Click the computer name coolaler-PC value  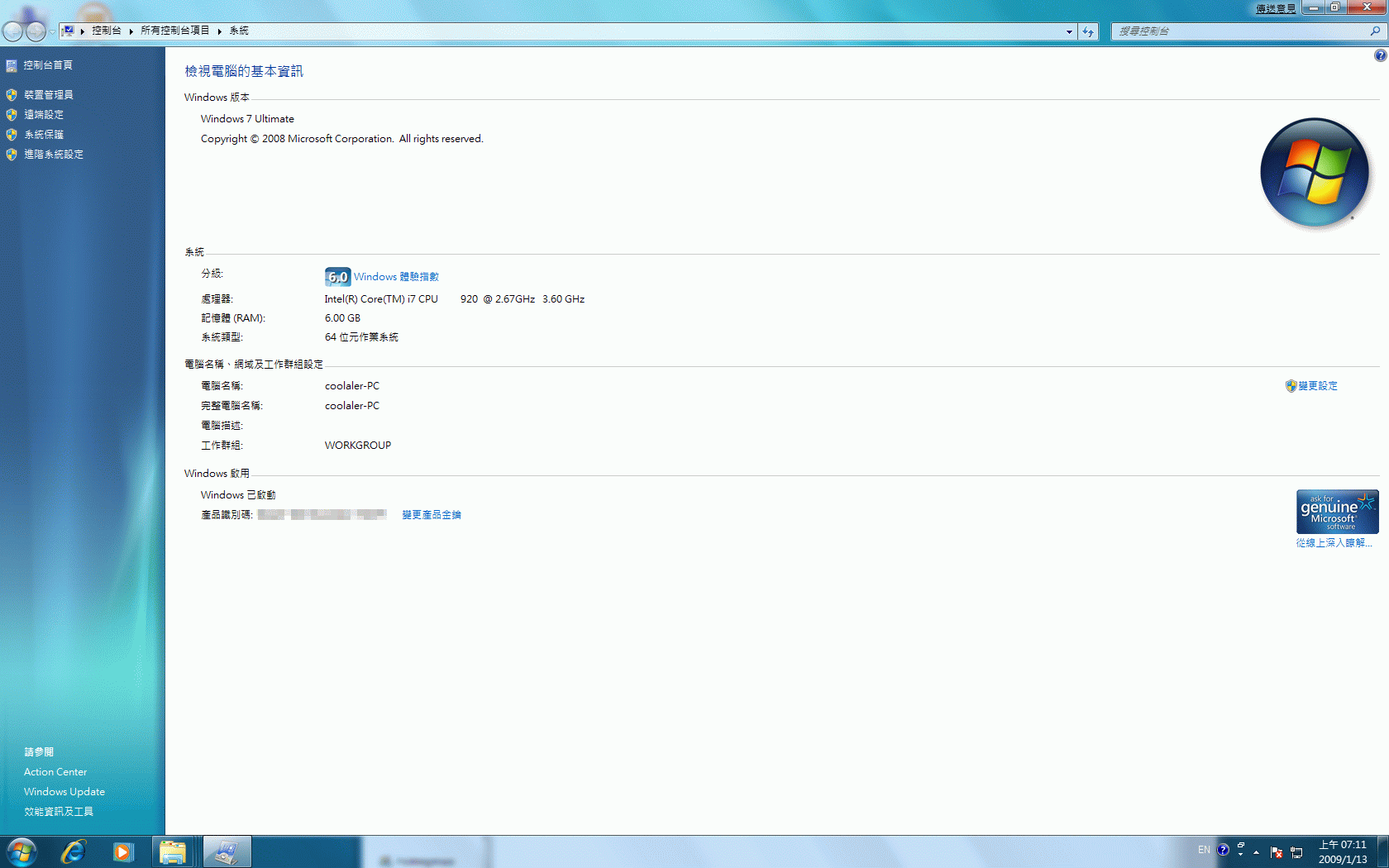click(x=352, y=386)
